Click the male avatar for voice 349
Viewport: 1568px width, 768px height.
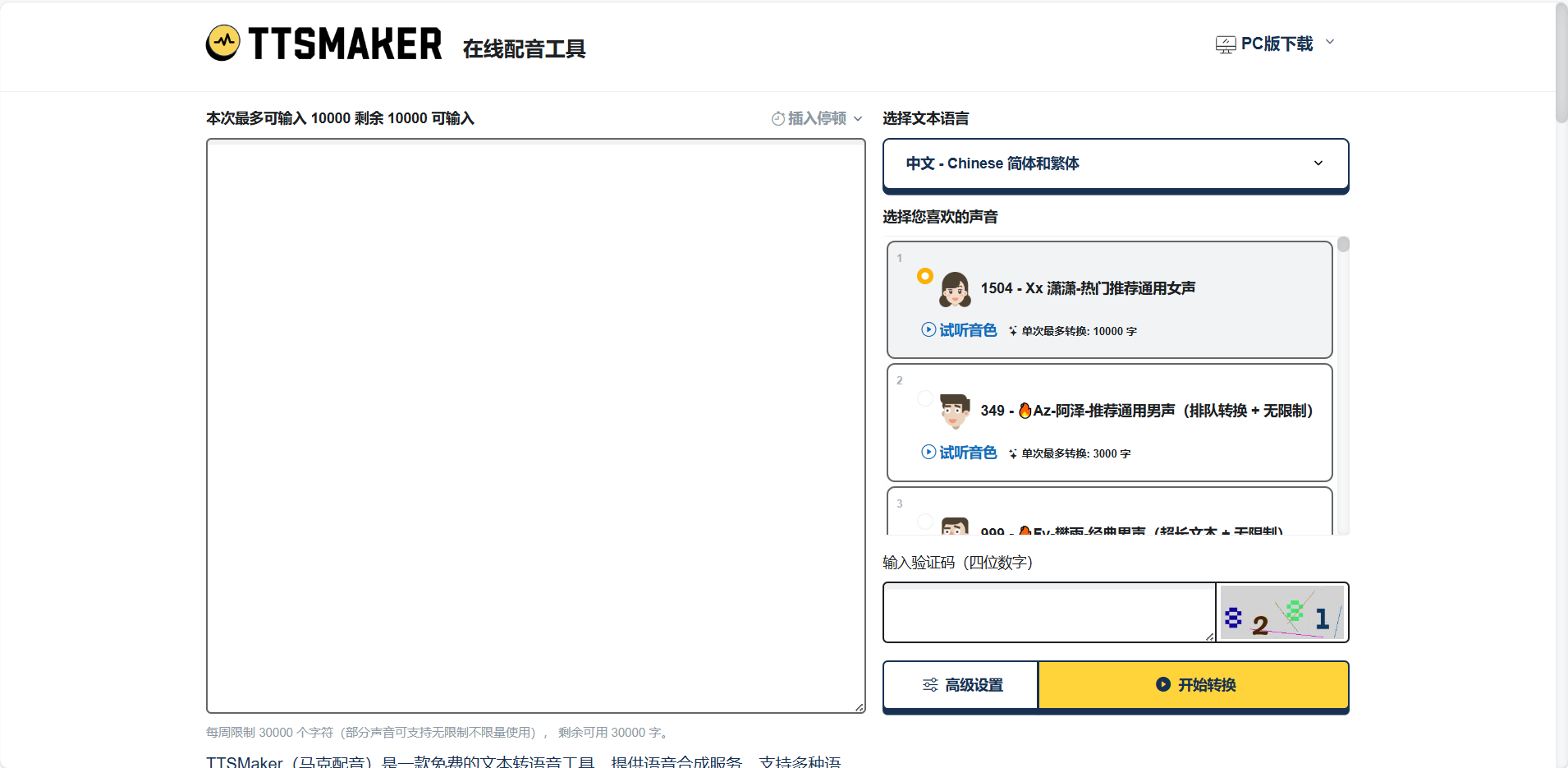tap(955, 411)
